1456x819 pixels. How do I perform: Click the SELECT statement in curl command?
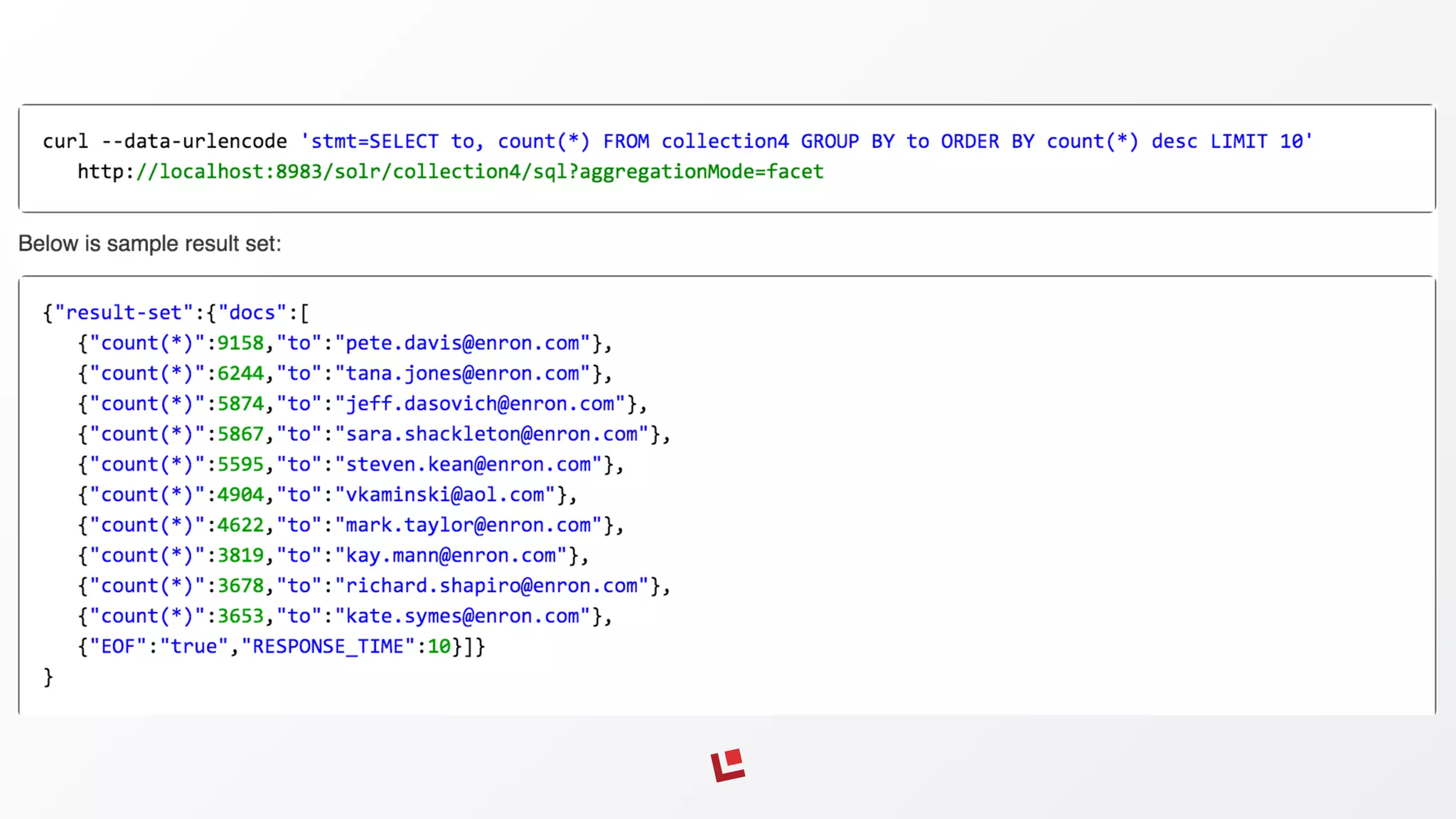click(x=404, y=141)
